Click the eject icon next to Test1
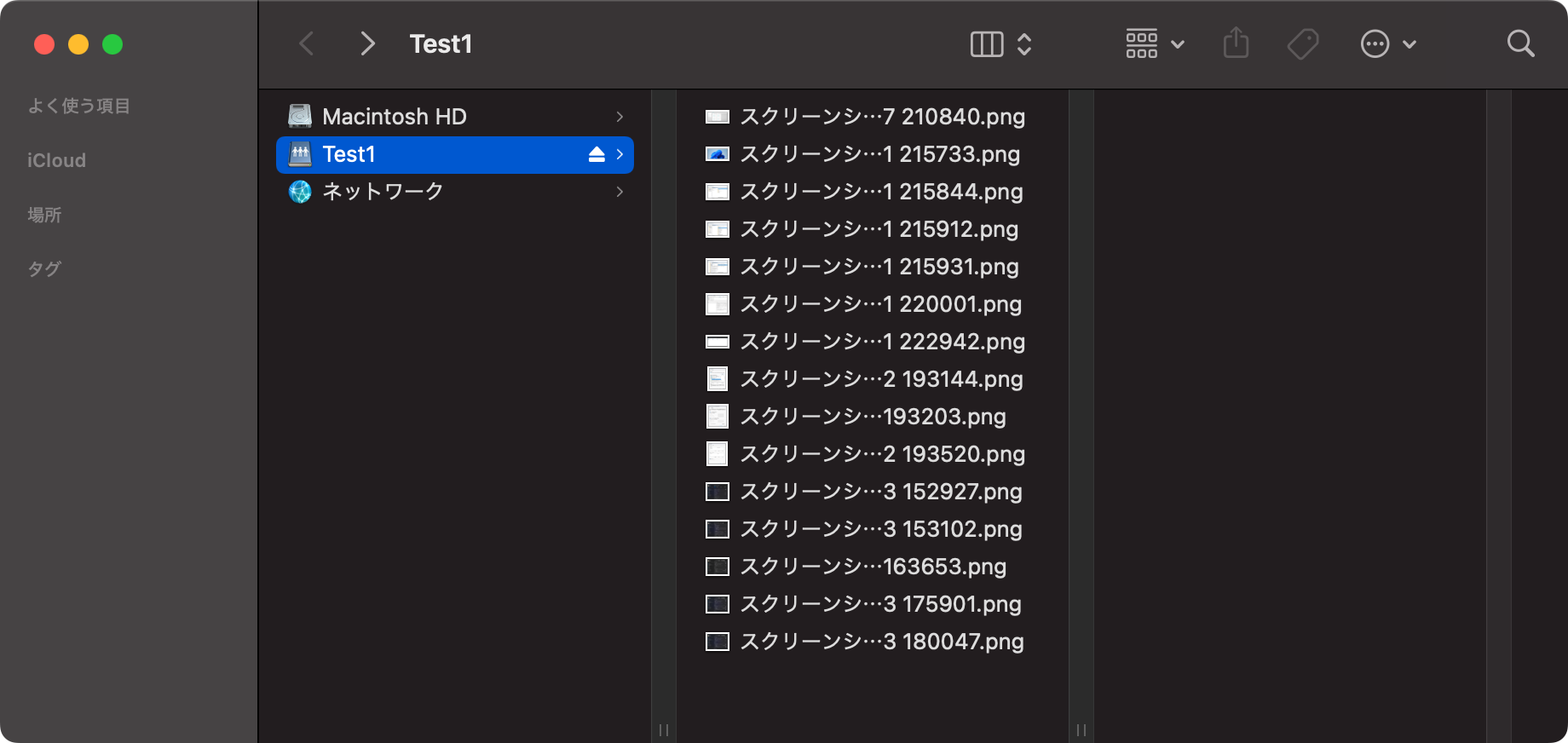The height and width of the screenshot is (743, 1568). (597, 154)
